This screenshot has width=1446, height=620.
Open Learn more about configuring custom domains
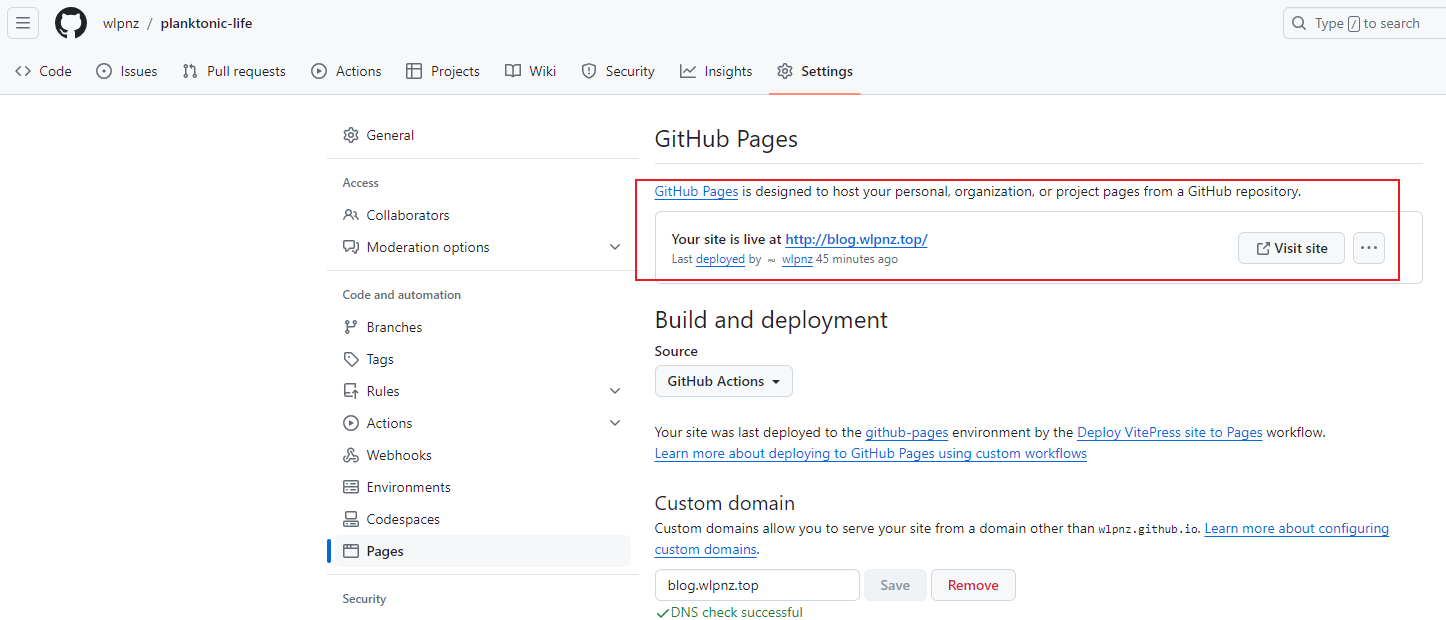pyautogui.click(x=1297, y=528)
